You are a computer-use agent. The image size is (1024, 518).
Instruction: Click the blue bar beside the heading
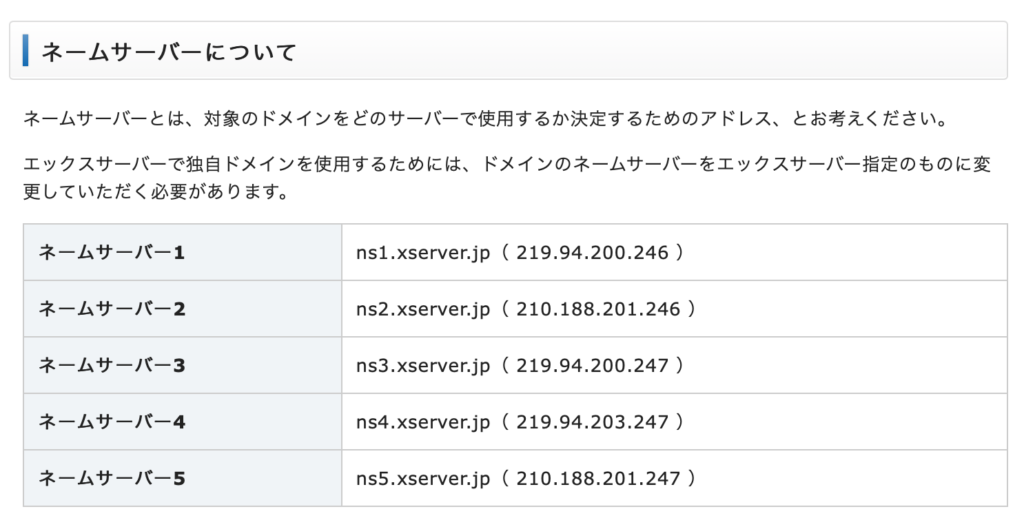pyautogui.click(x=25, y=51)
